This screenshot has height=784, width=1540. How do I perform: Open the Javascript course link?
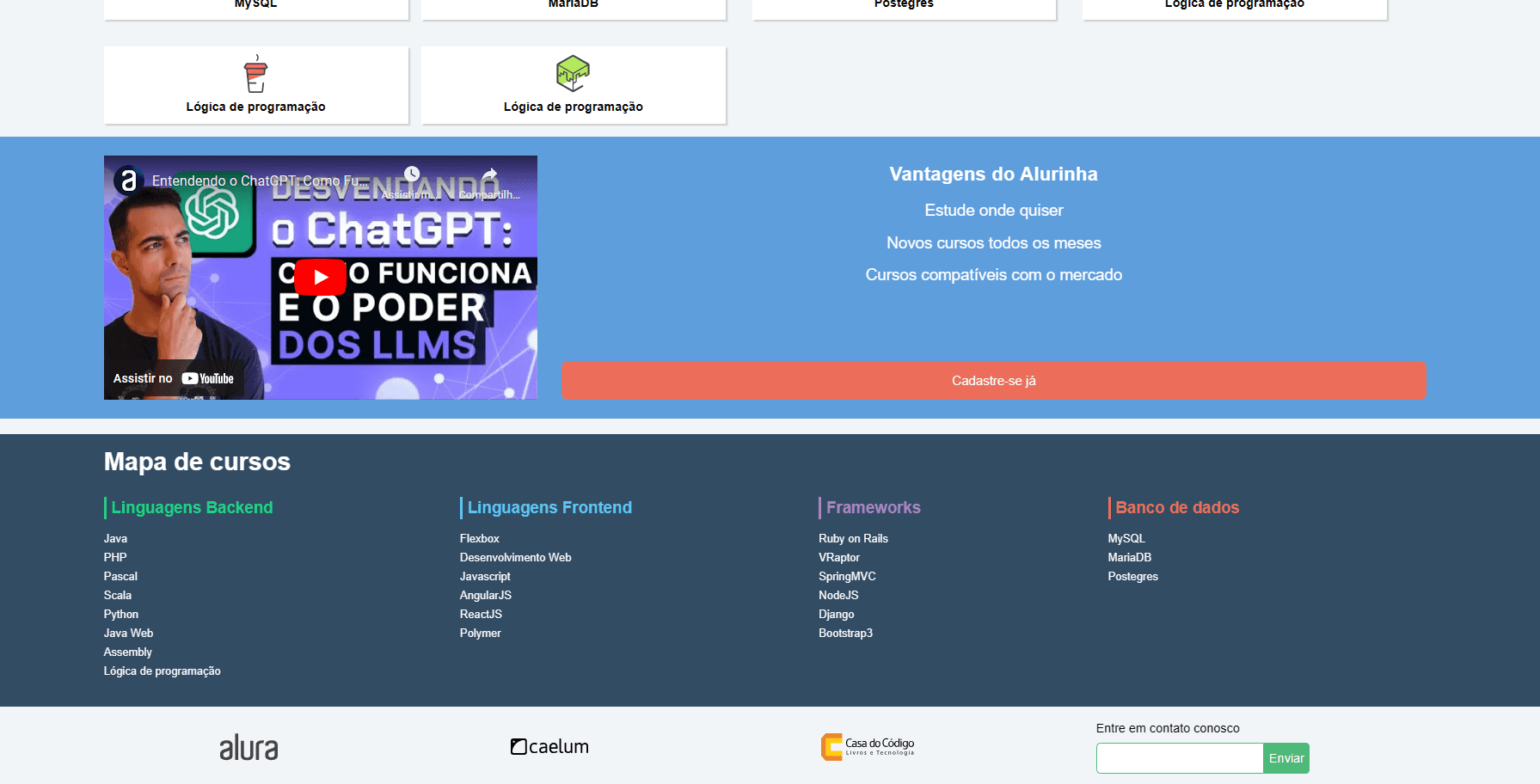(485, 576)
